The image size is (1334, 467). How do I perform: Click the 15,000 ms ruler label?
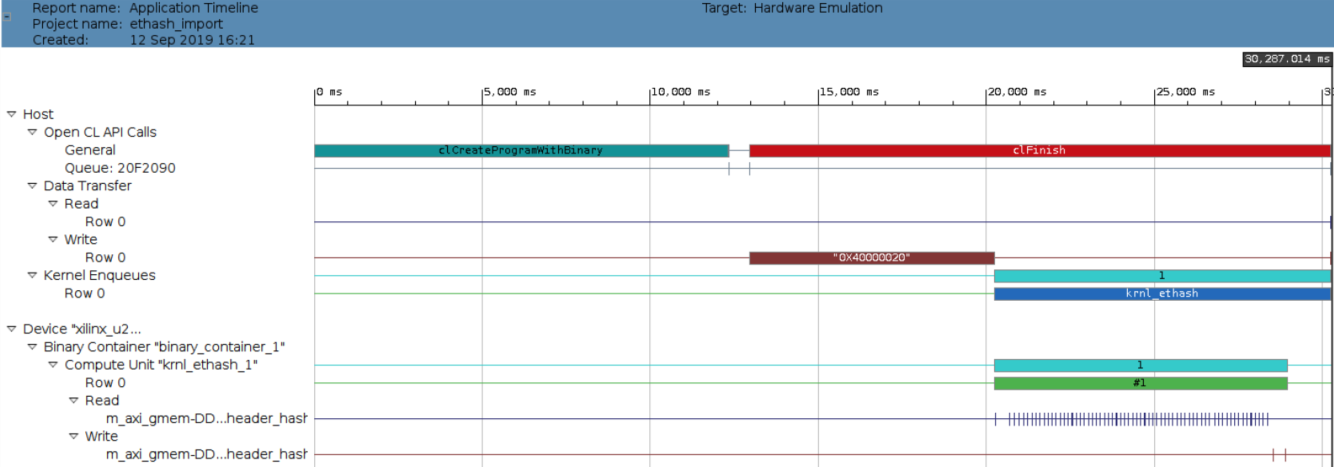click(850, 92)
